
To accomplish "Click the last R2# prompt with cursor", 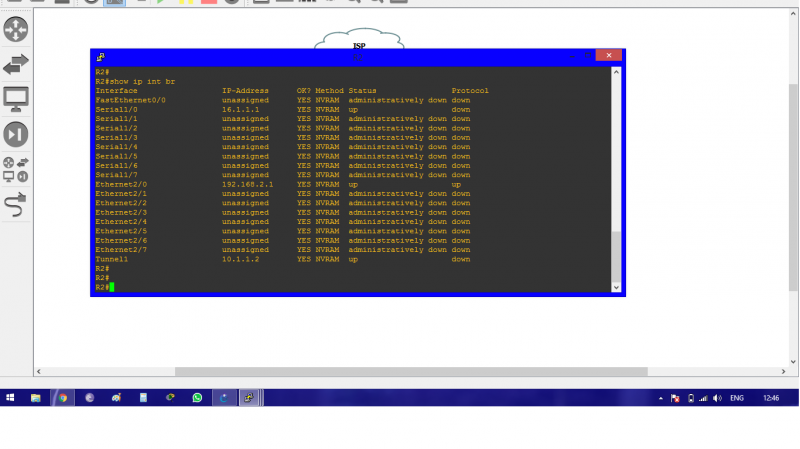I will pos(104,287).
